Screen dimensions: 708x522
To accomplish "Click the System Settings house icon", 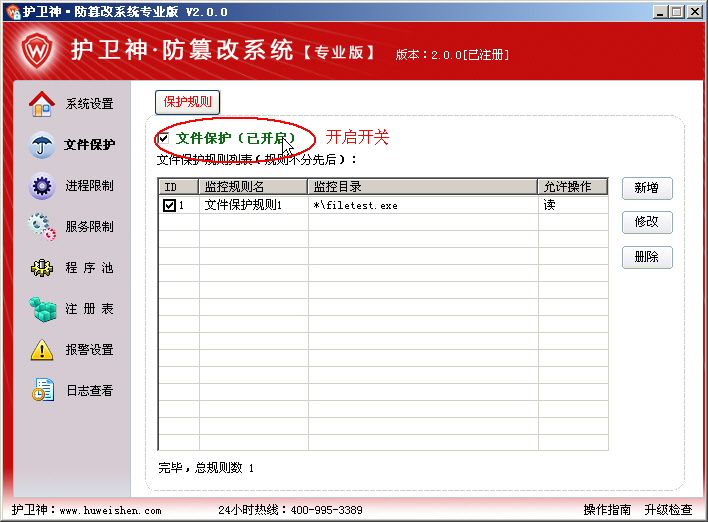I will coord(41,103).
